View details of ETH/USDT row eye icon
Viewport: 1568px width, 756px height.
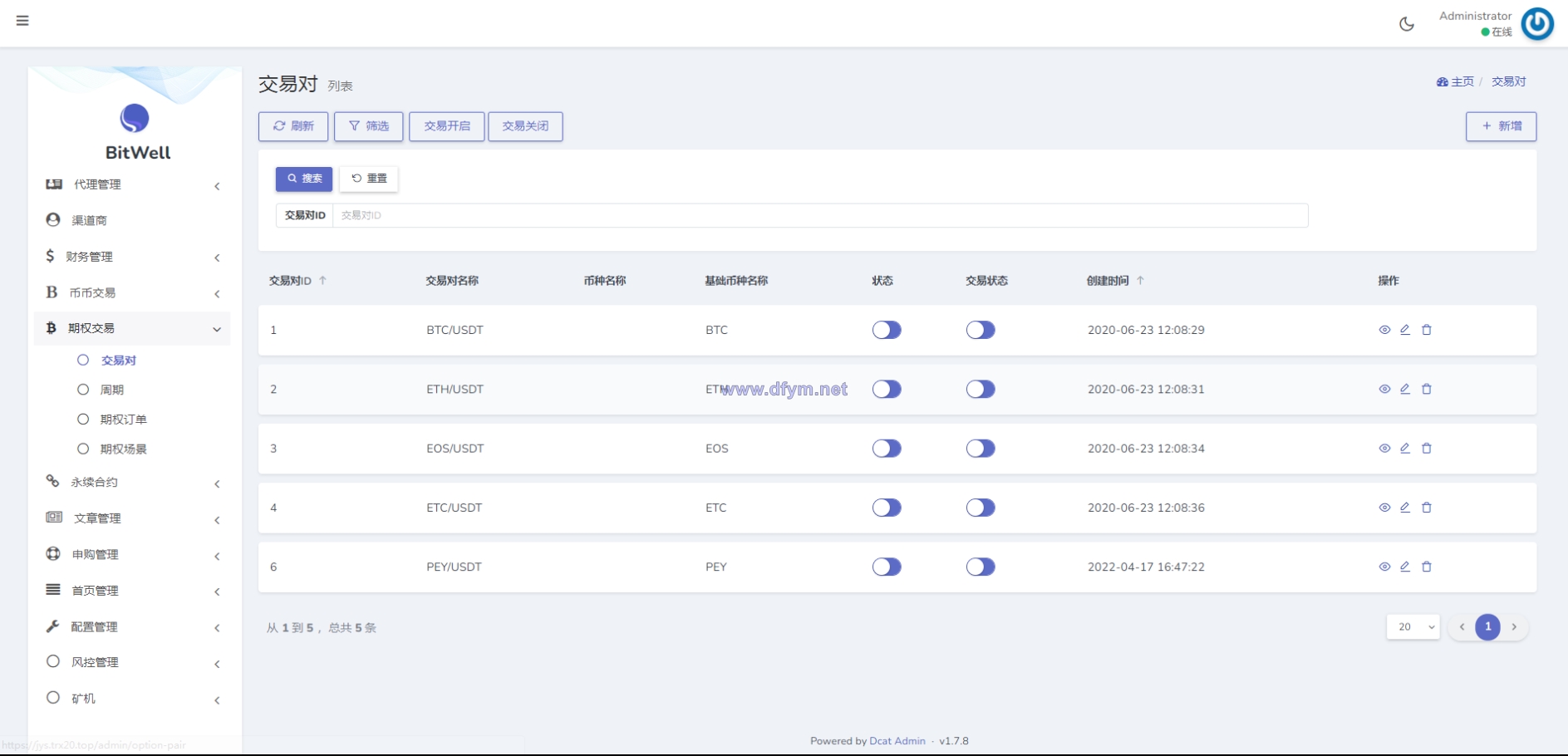tap(1384, 389)
